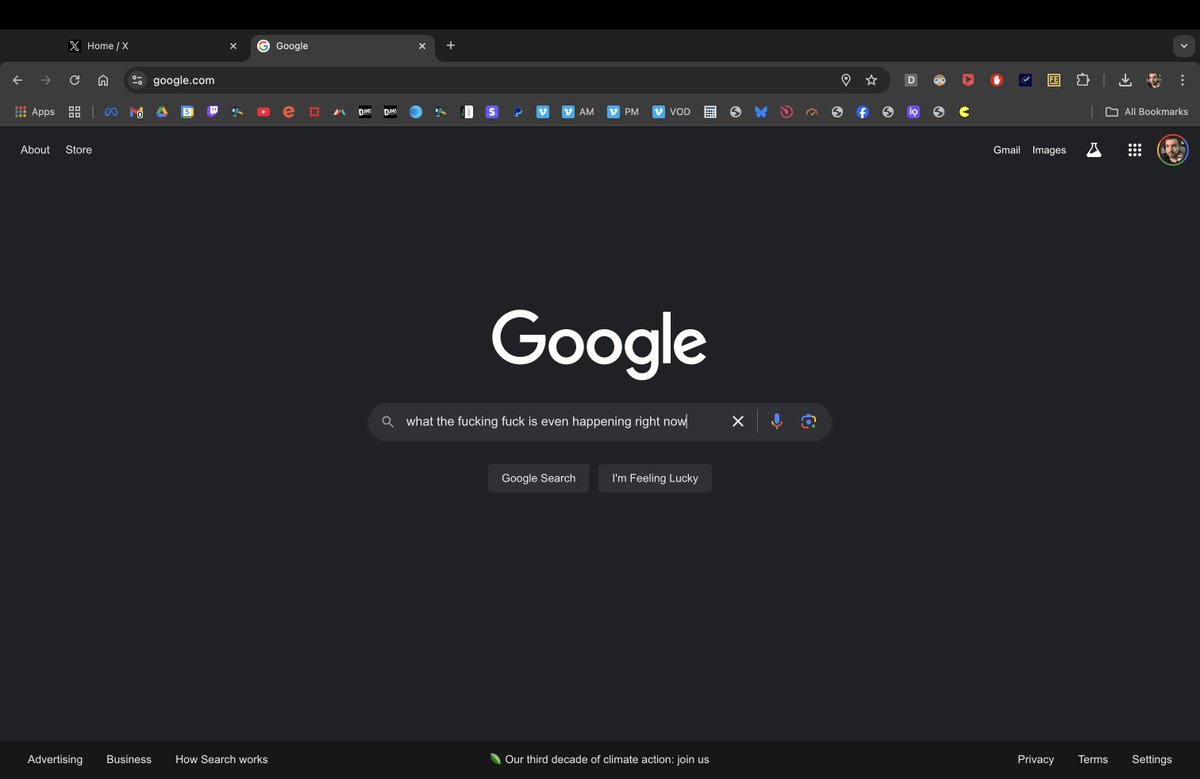The width and height of the screenshot is (1200, 779).
Task: Open the Gmail bookmark in bookmarks bar
Action: (137, 112)
